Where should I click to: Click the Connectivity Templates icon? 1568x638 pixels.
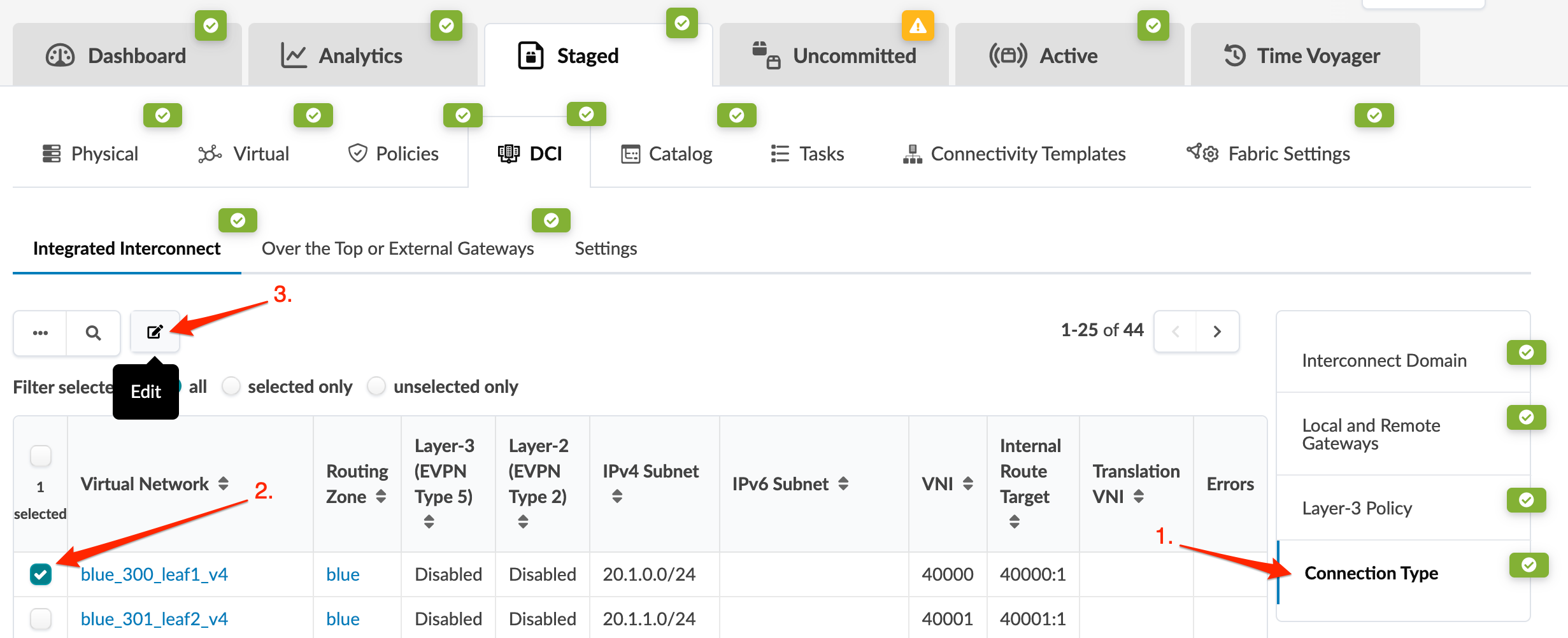[x=912, y=153]
